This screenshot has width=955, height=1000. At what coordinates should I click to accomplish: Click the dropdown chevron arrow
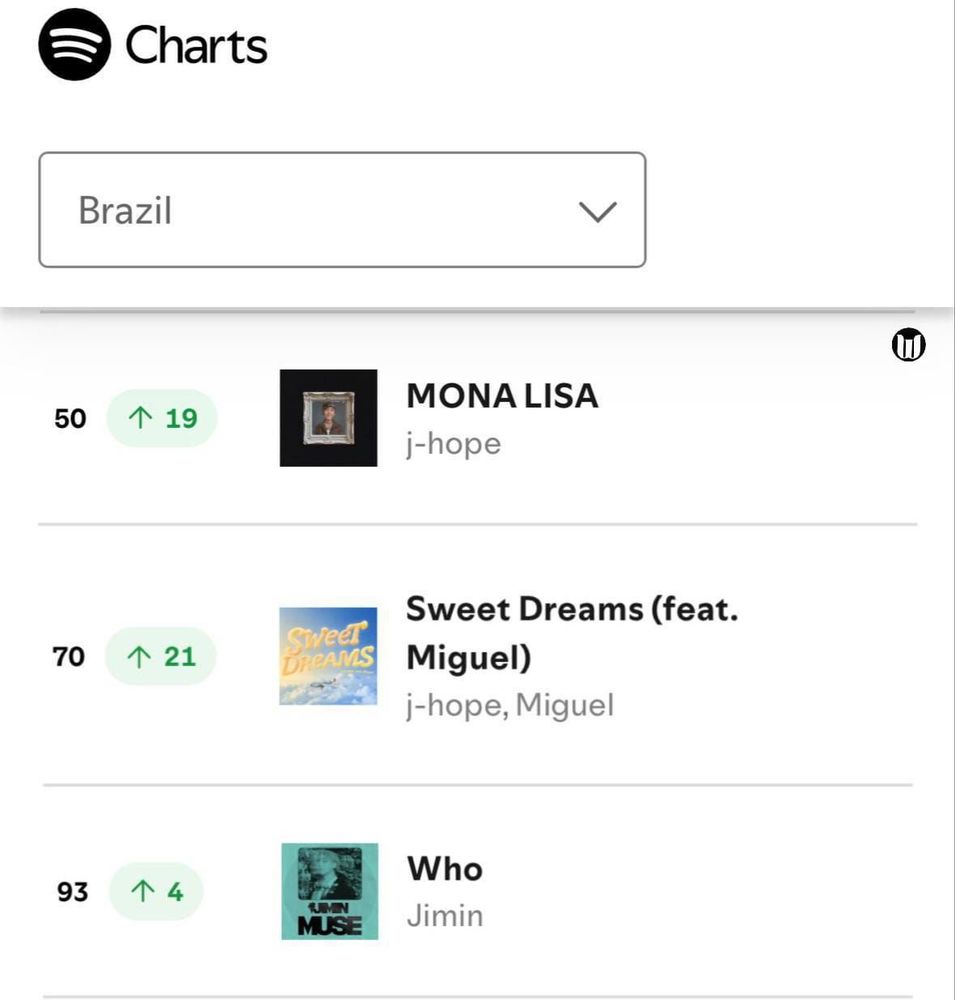[x=598, y=211]
